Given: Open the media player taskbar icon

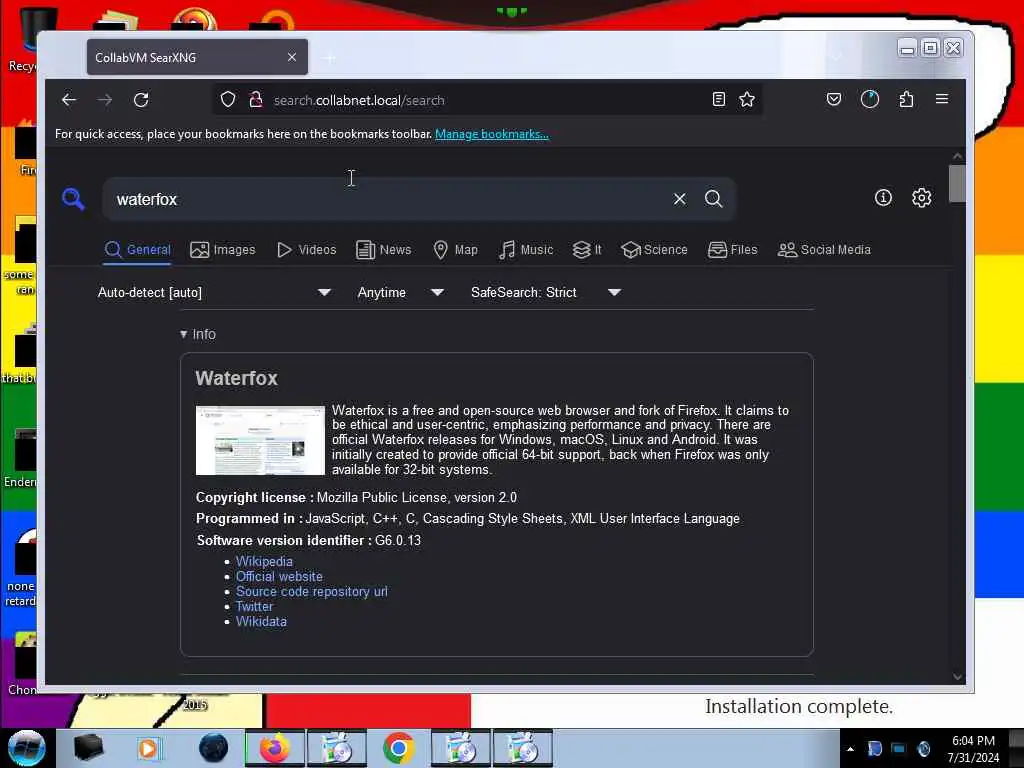Looking at the screenshot, I should 148,748.
